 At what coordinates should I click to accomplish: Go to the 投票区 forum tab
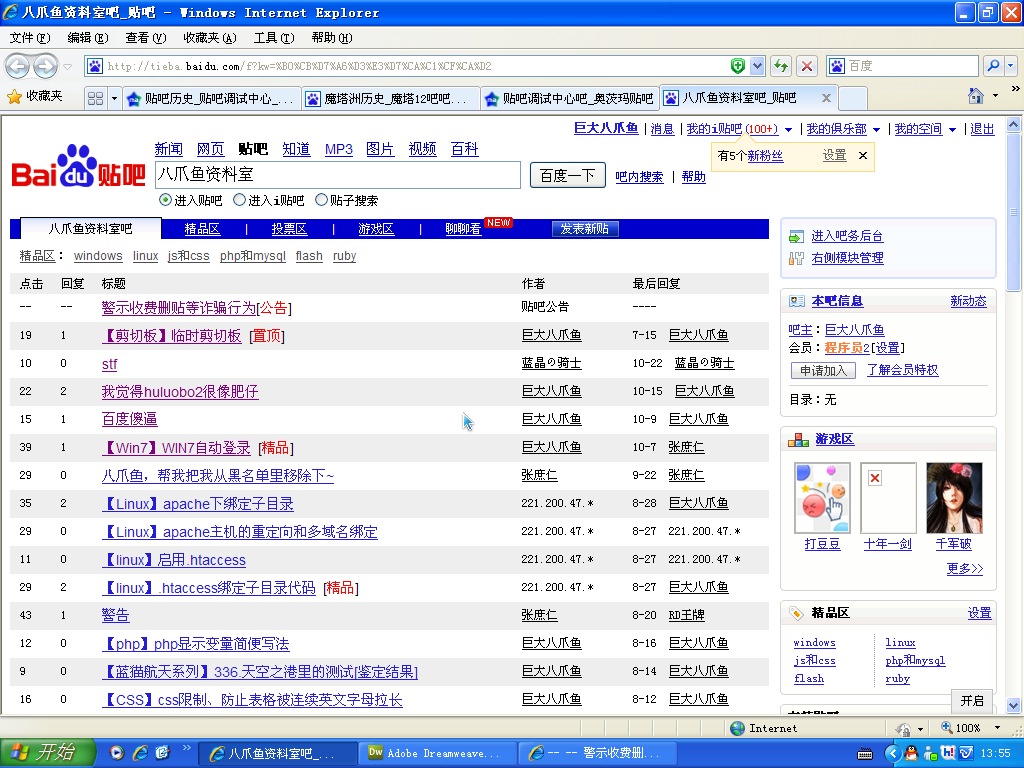click(x=289, y=229)
